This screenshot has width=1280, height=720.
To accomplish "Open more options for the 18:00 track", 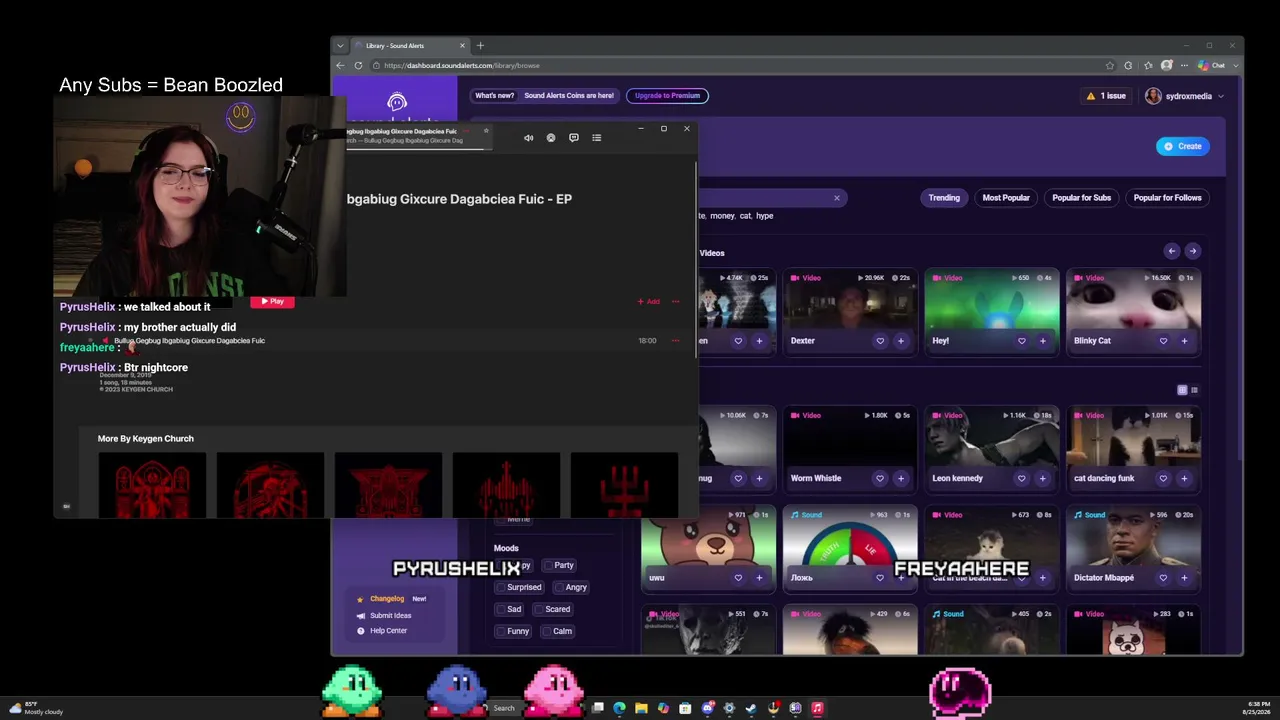I will pos(675,341).
